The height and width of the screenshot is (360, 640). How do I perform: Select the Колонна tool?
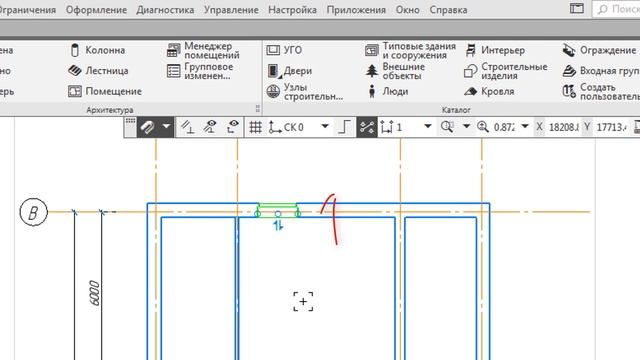pos(97,50)
